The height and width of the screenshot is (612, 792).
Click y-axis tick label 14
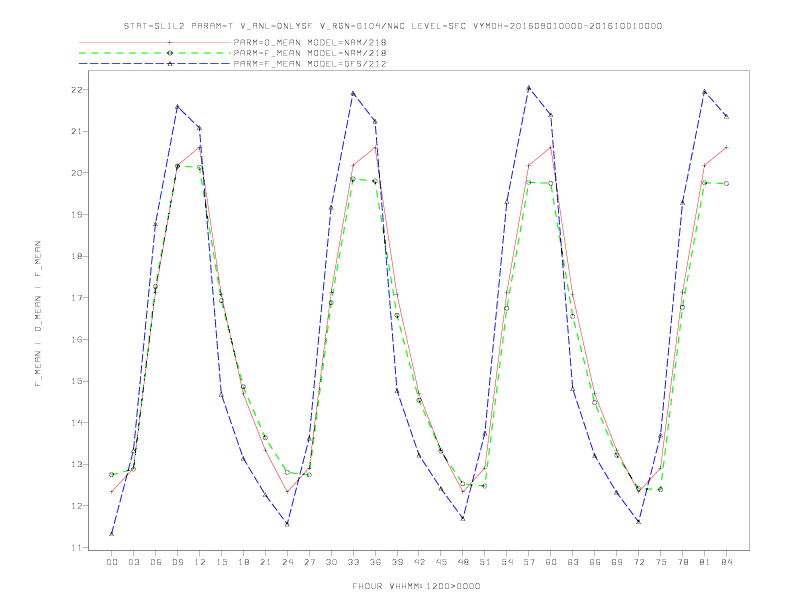[x=76, y=423]
